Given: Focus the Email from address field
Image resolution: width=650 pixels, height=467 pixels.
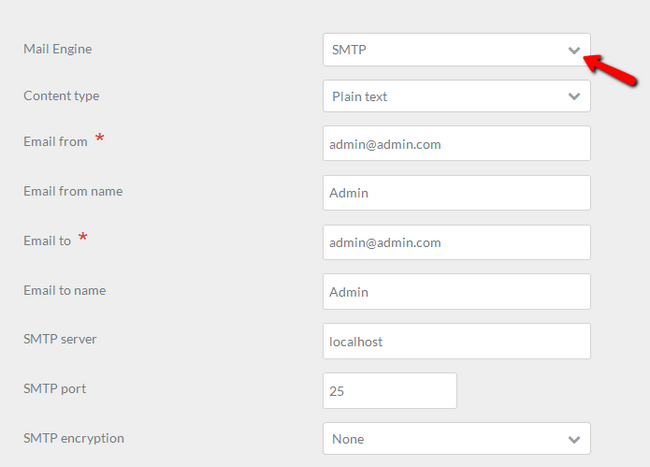Looking at the screenshot, I should (x=456, y=144).
